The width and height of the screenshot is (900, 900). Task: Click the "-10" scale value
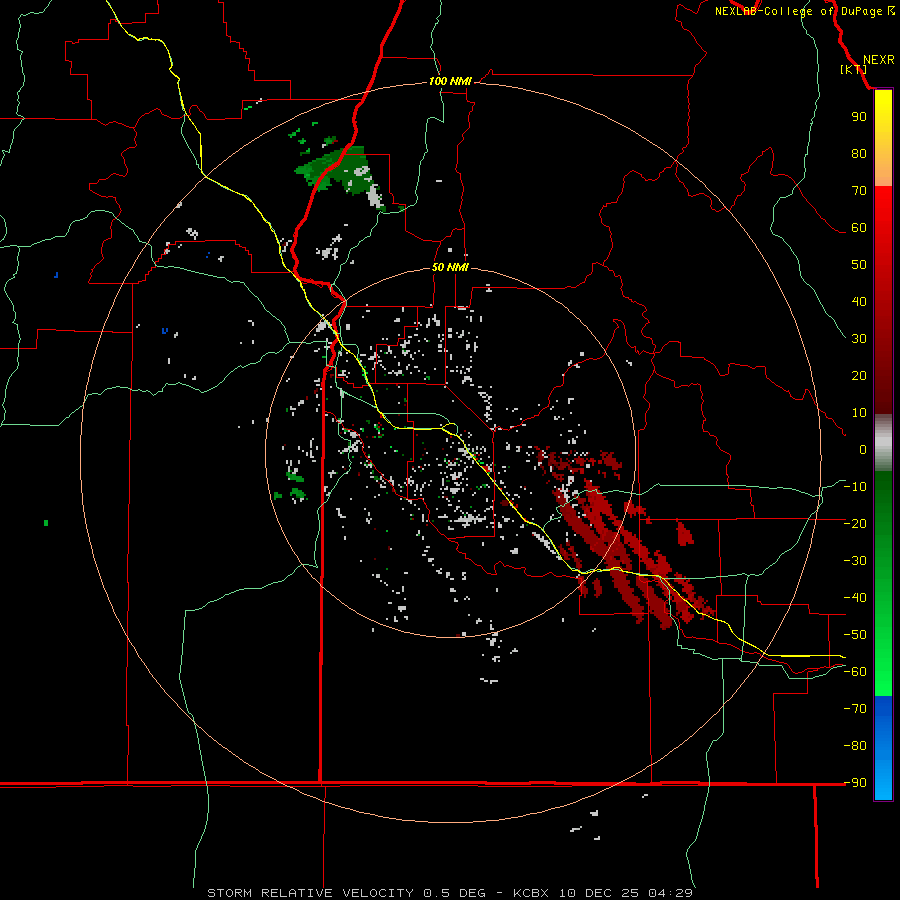[x=855, y=487]
